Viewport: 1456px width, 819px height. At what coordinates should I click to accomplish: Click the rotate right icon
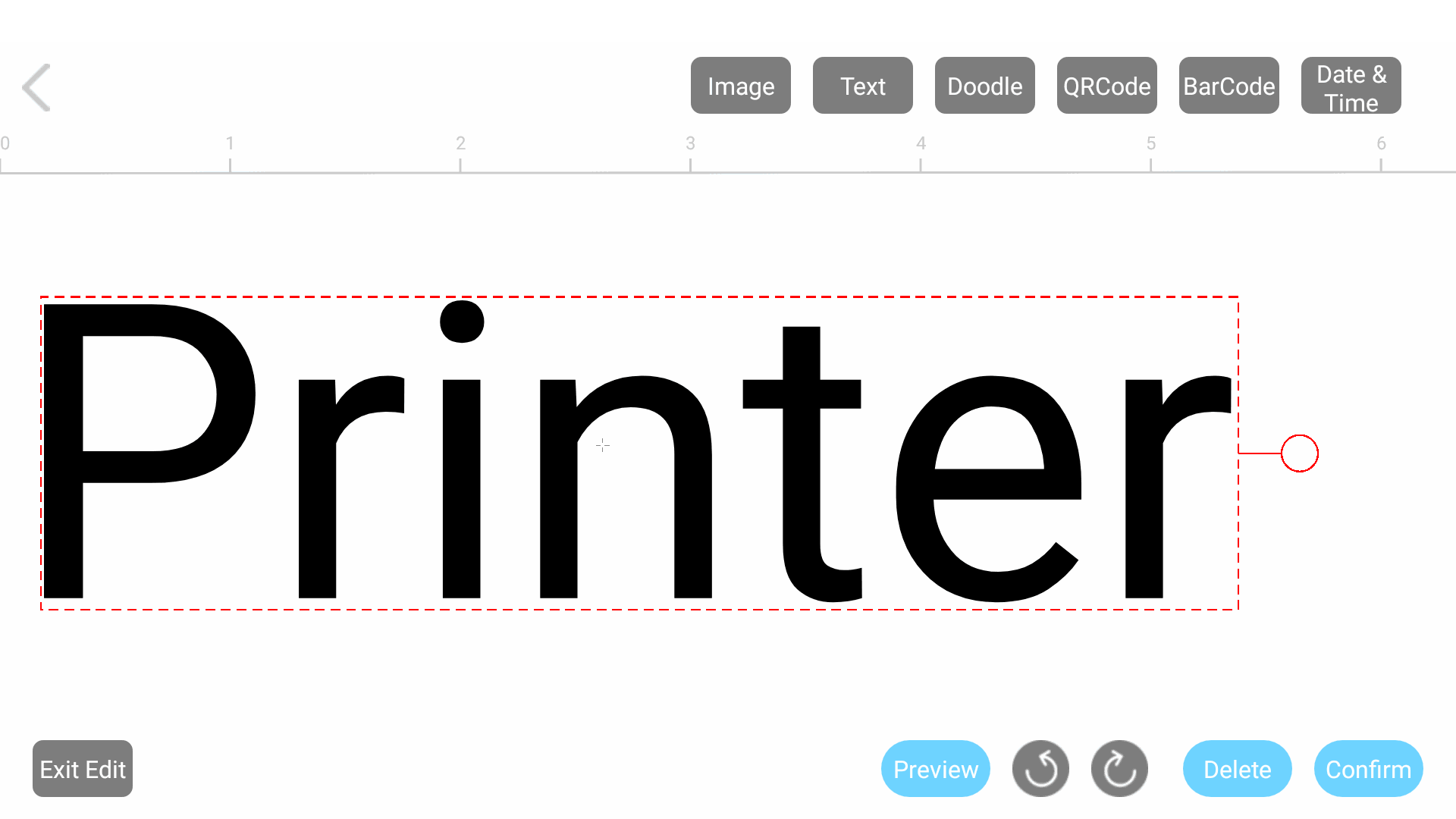pyautogui.click(x=1119, y=769)
